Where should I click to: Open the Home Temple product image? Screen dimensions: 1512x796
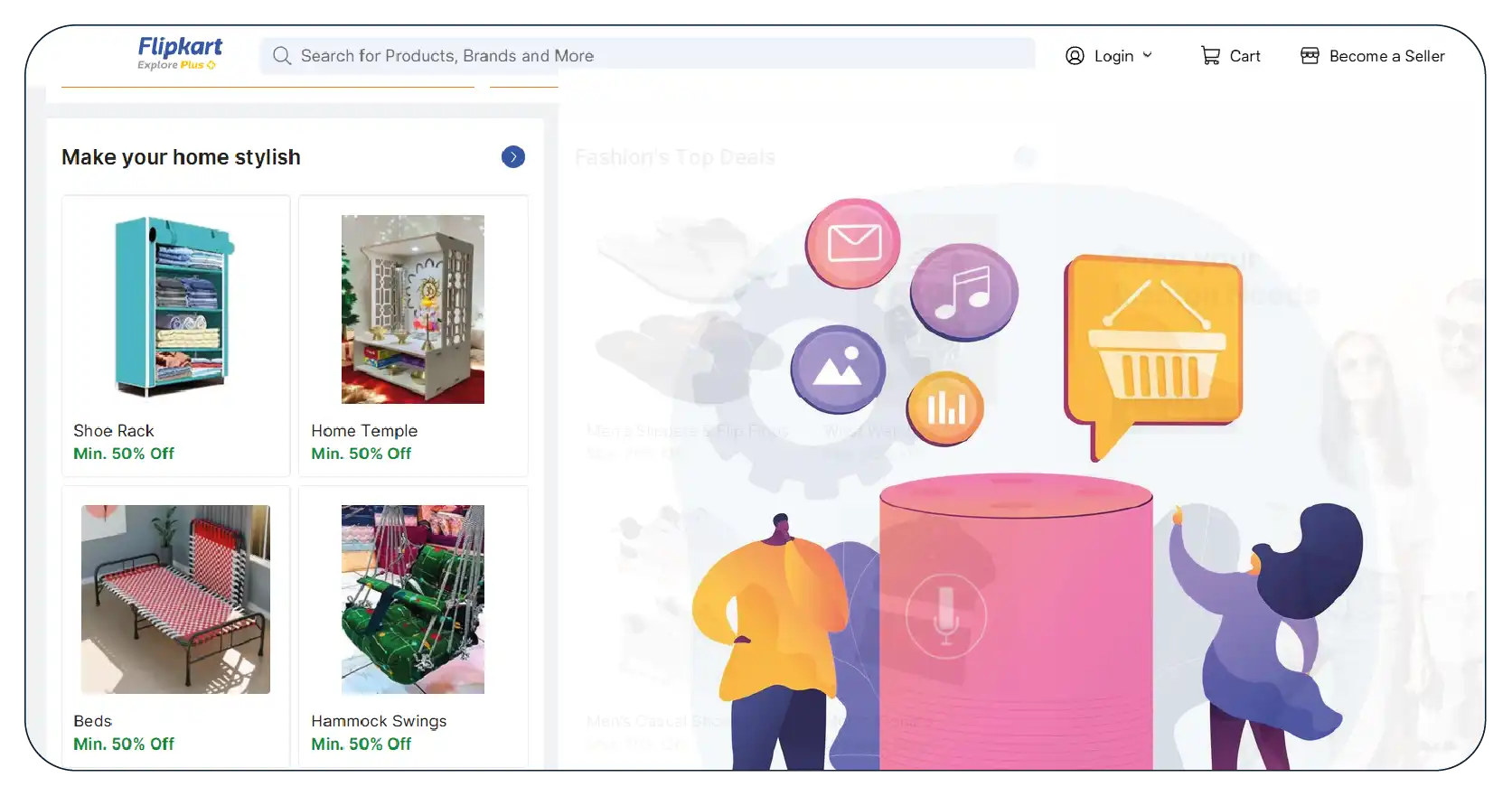tap(413, 309)
